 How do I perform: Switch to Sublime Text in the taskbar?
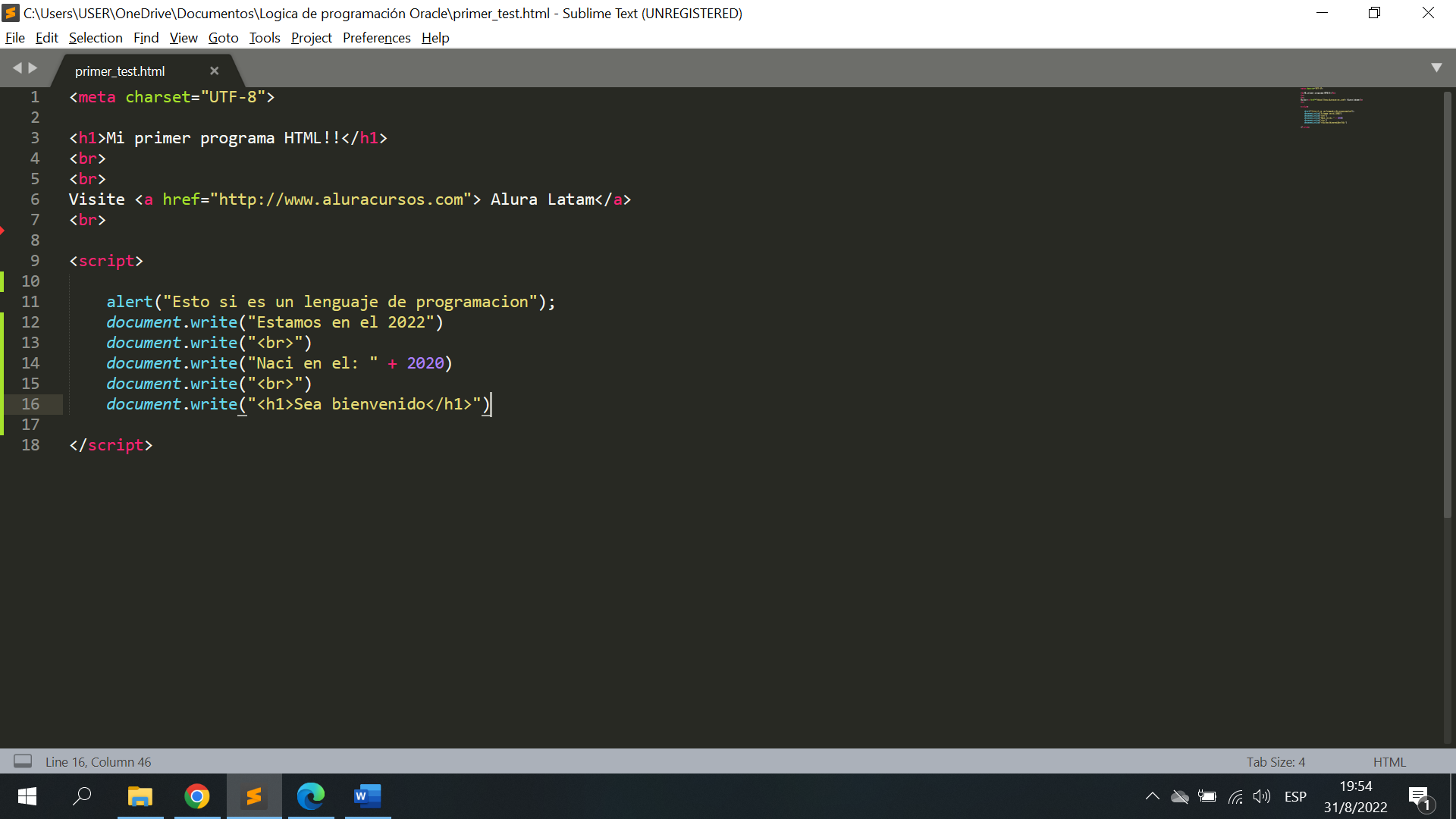pos(254,796)
